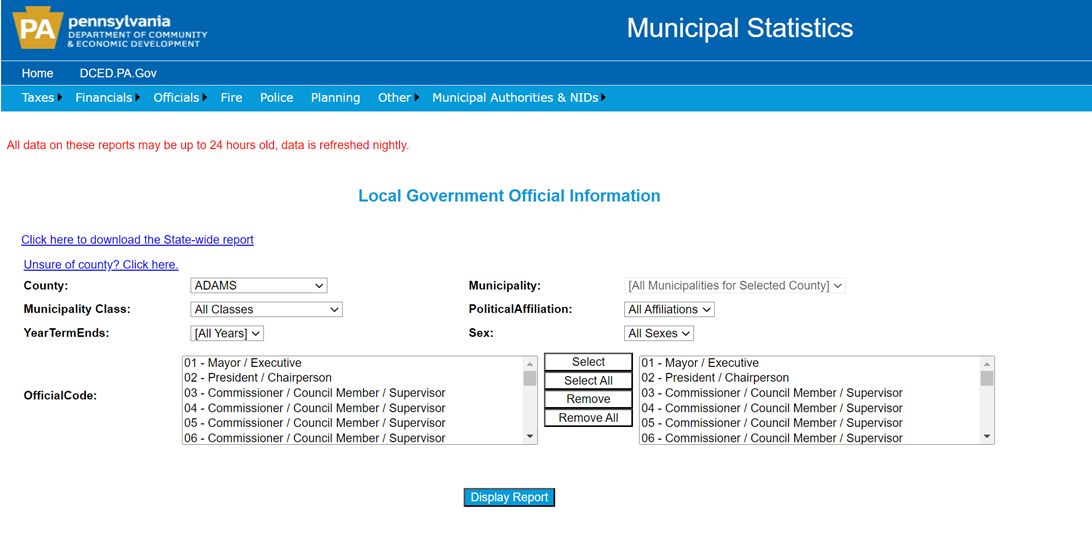
Task: Click the 'Unsure of county? Click here.' link
Action: coord(101,265)
